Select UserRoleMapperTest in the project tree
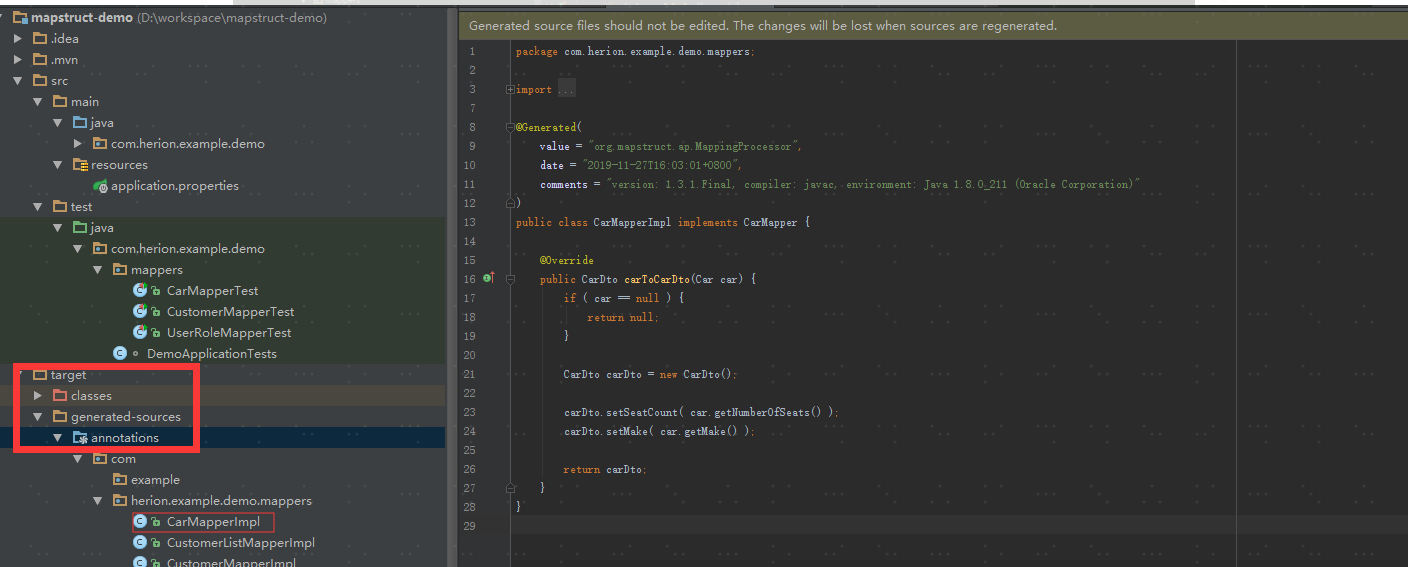 (x=229, y=333)
